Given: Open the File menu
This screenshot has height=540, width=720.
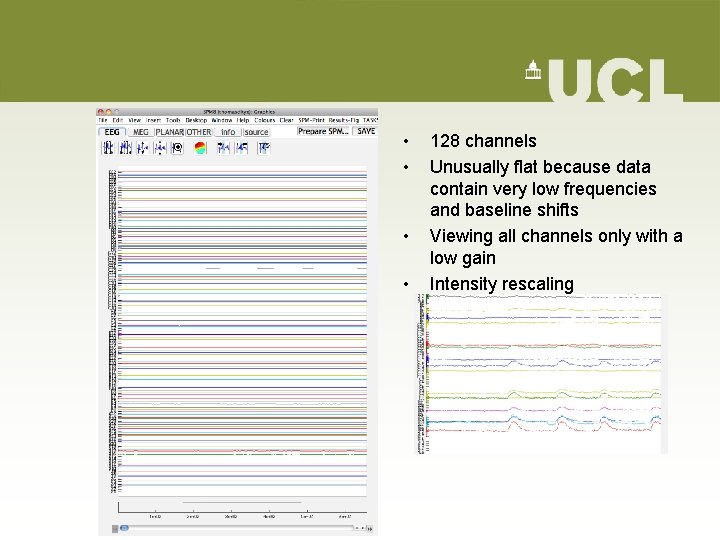Looking at the screenshot, I should coord(103,120).
